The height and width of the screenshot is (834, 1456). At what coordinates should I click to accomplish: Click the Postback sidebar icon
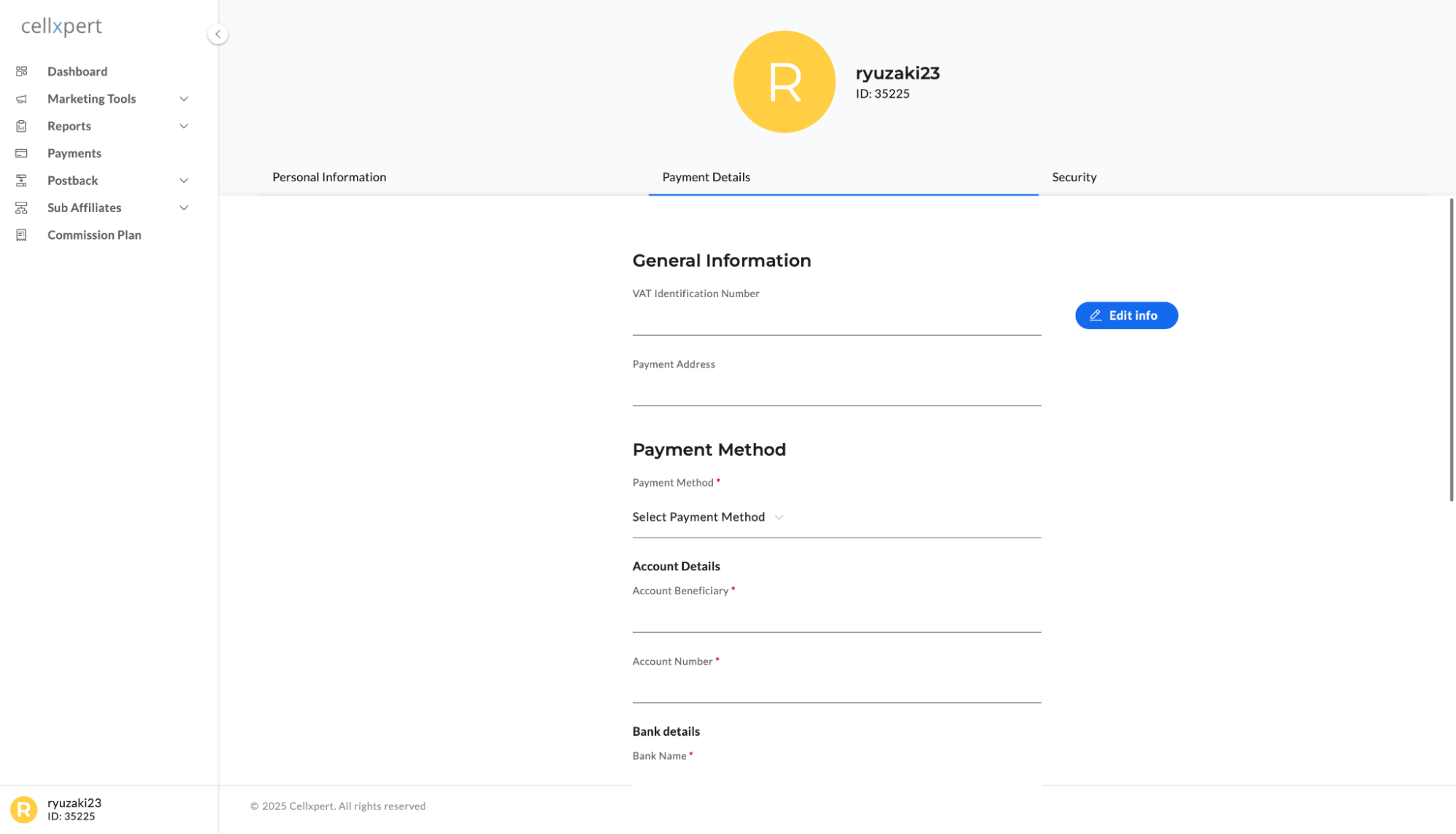[21, 181]
